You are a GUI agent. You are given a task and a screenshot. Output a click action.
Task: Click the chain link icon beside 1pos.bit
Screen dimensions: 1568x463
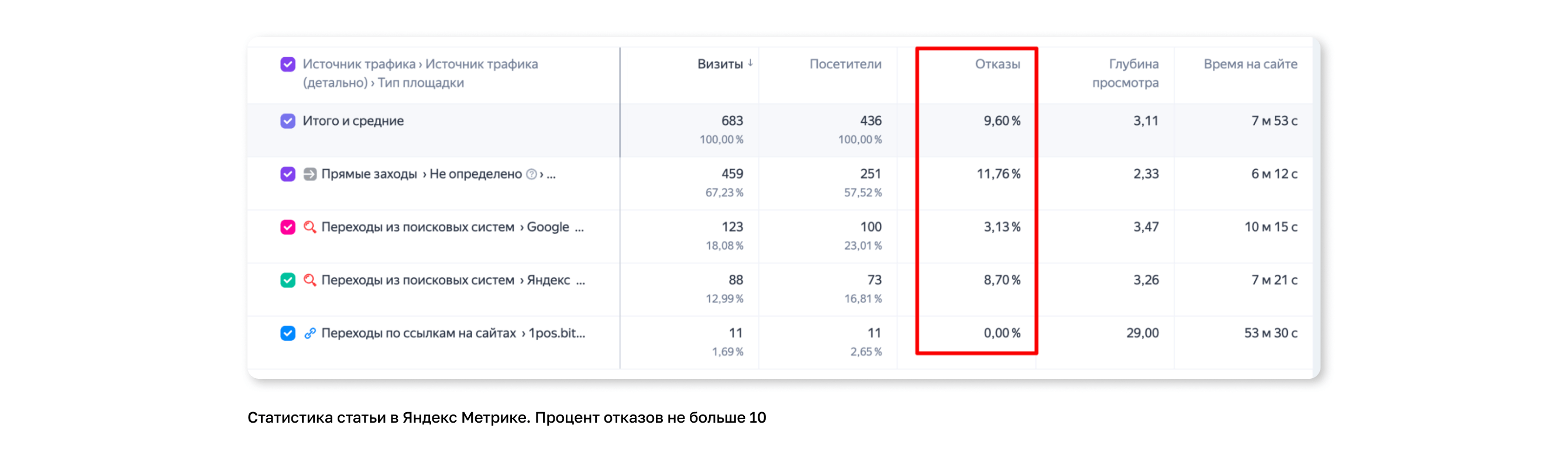[x=310, y=333]
